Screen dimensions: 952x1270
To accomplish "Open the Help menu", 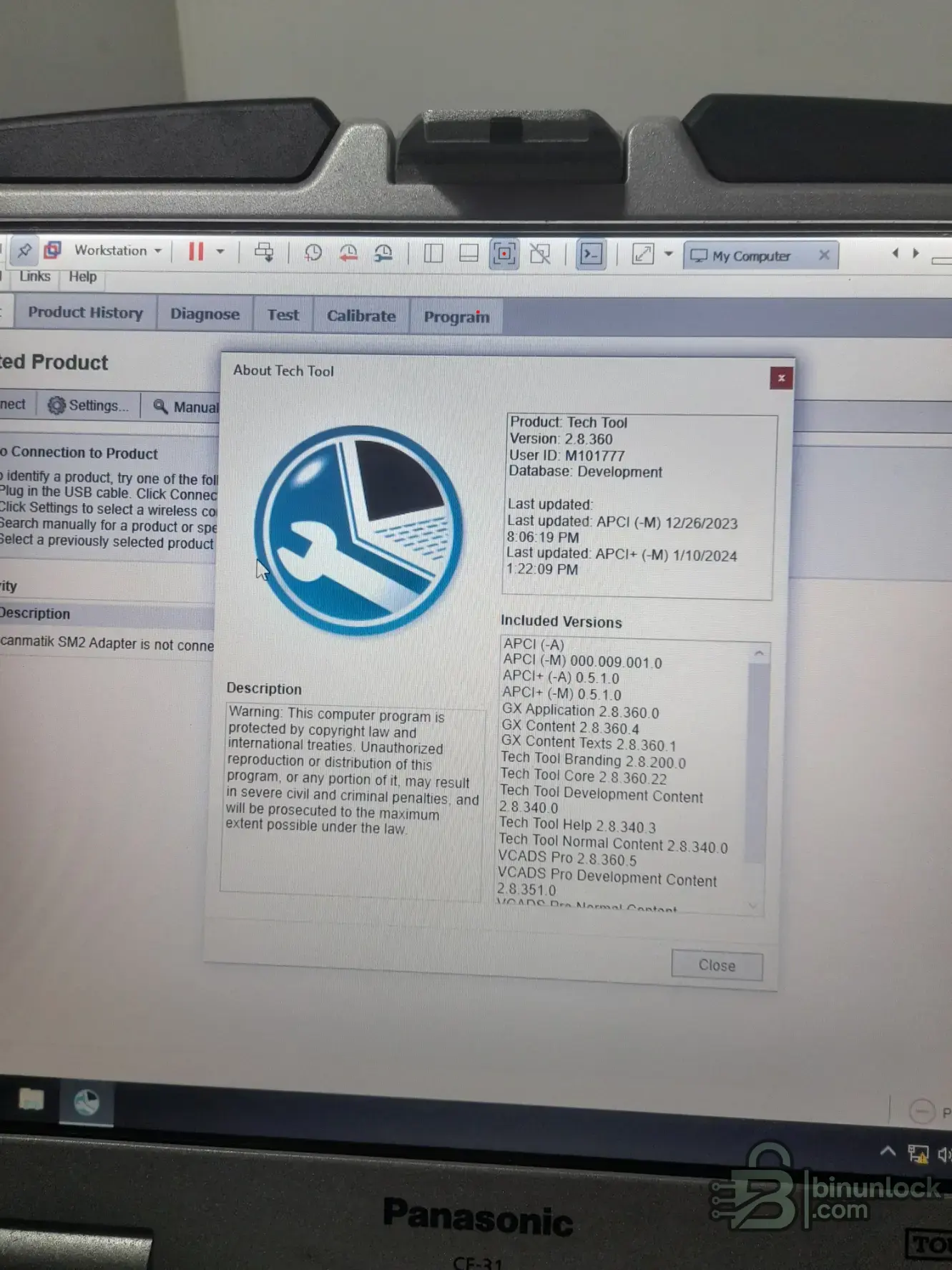I will pos(82,277).
